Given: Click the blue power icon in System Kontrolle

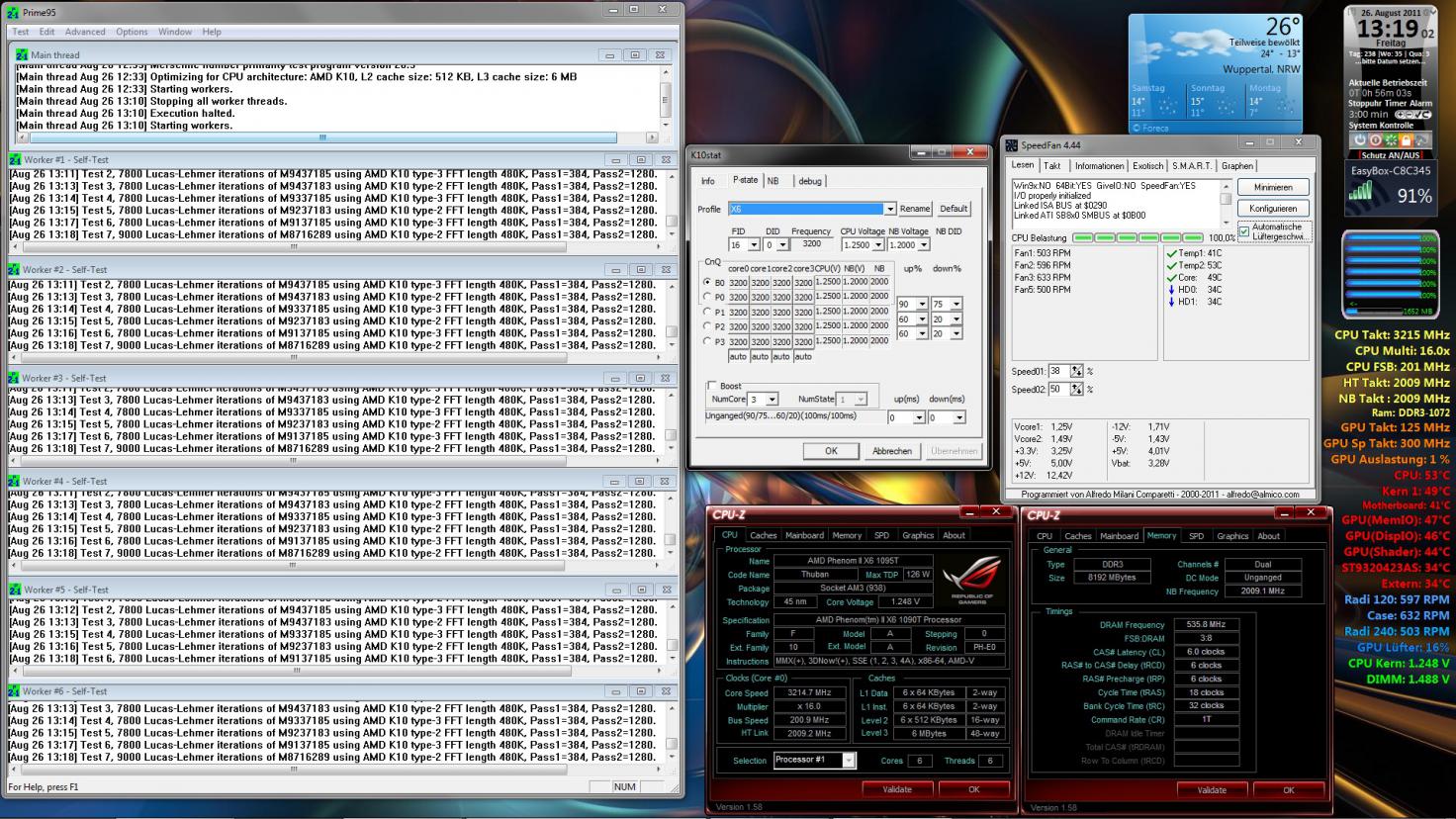Looking at the screenshot, I should (x=1360, y=140).
